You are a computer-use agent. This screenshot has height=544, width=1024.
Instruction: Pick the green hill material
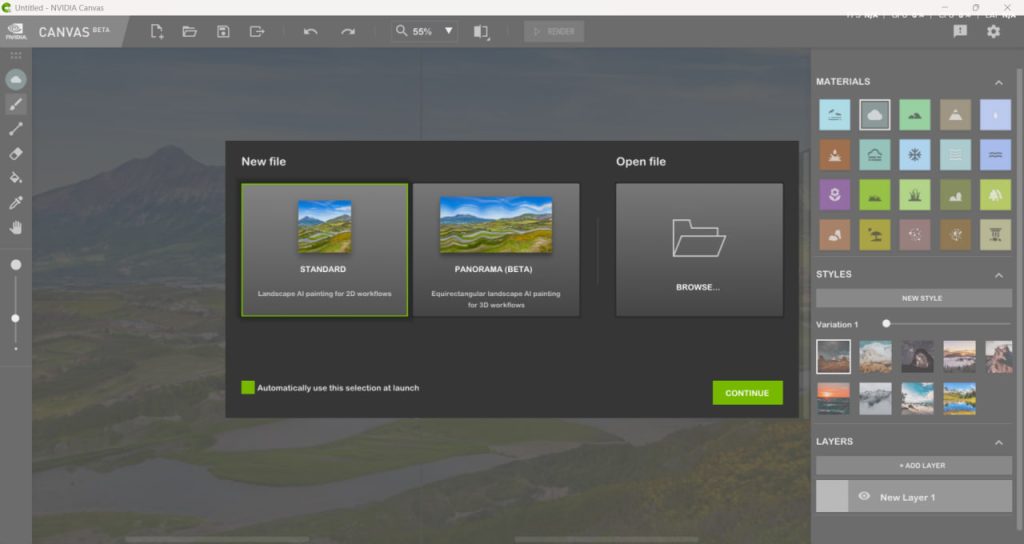[x=915, y=115]
